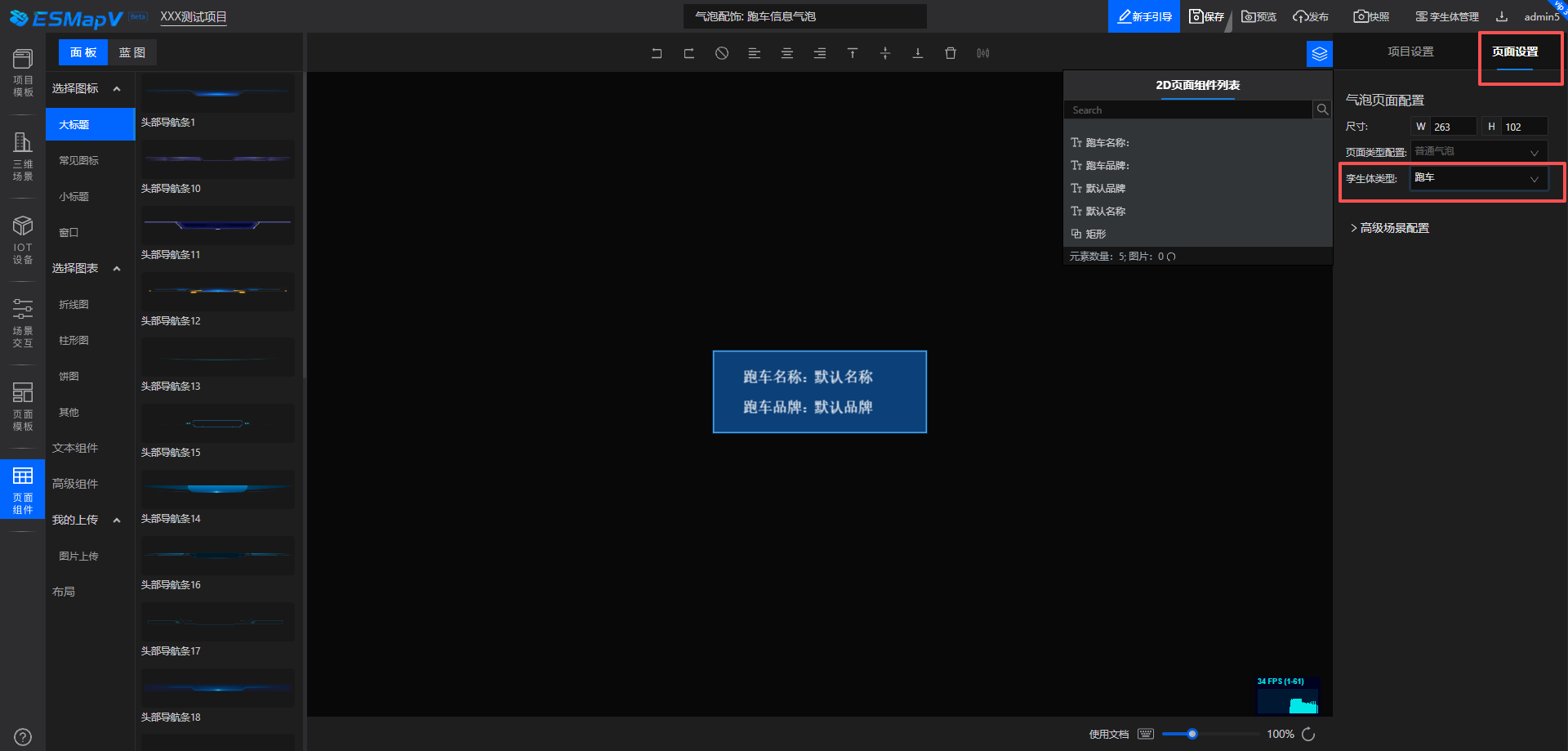
Task: Click the 快照 snapshot camera button
Action: 1371,16
